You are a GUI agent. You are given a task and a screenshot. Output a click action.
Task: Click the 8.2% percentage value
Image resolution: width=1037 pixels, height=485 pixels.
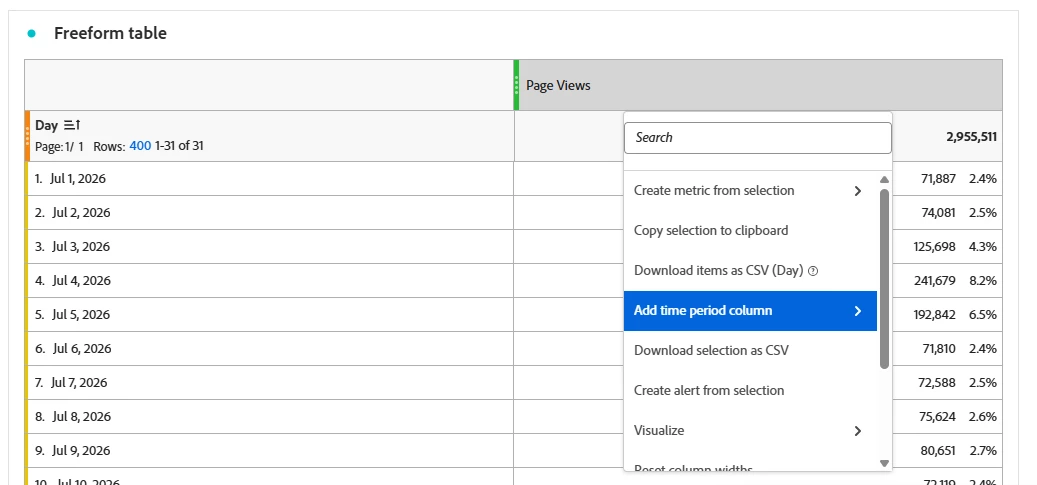tap(983, 281)
